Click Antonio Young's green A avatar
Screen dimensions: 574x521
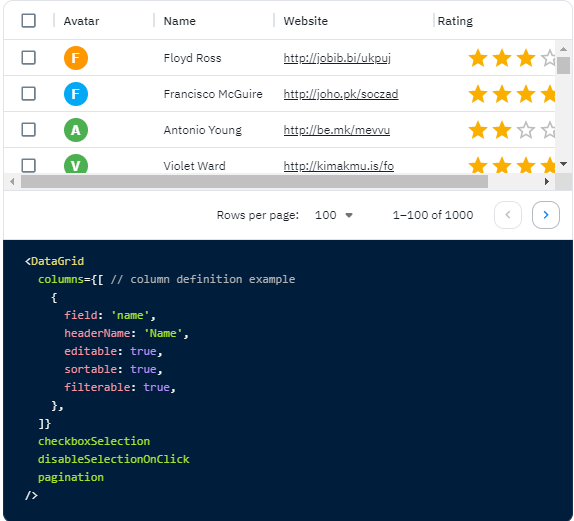click(76, 130)
